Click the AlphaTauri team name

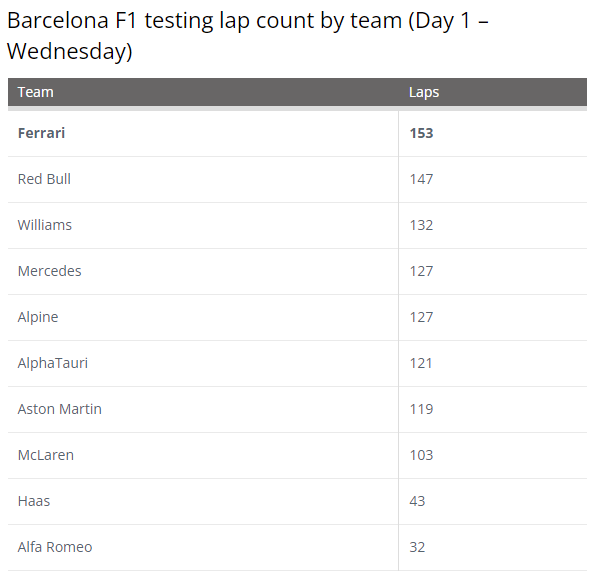[53, 363]
